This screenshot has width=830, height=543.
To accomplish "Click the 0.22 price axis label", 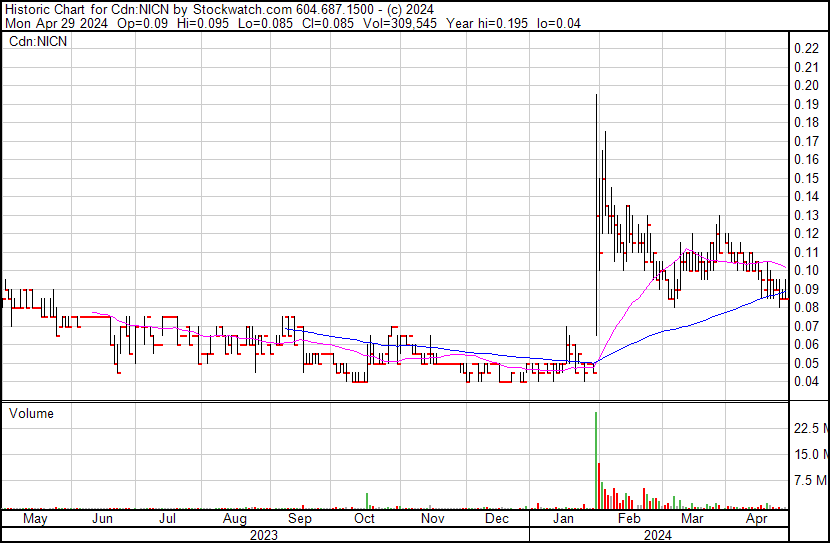I will [805, 48].
